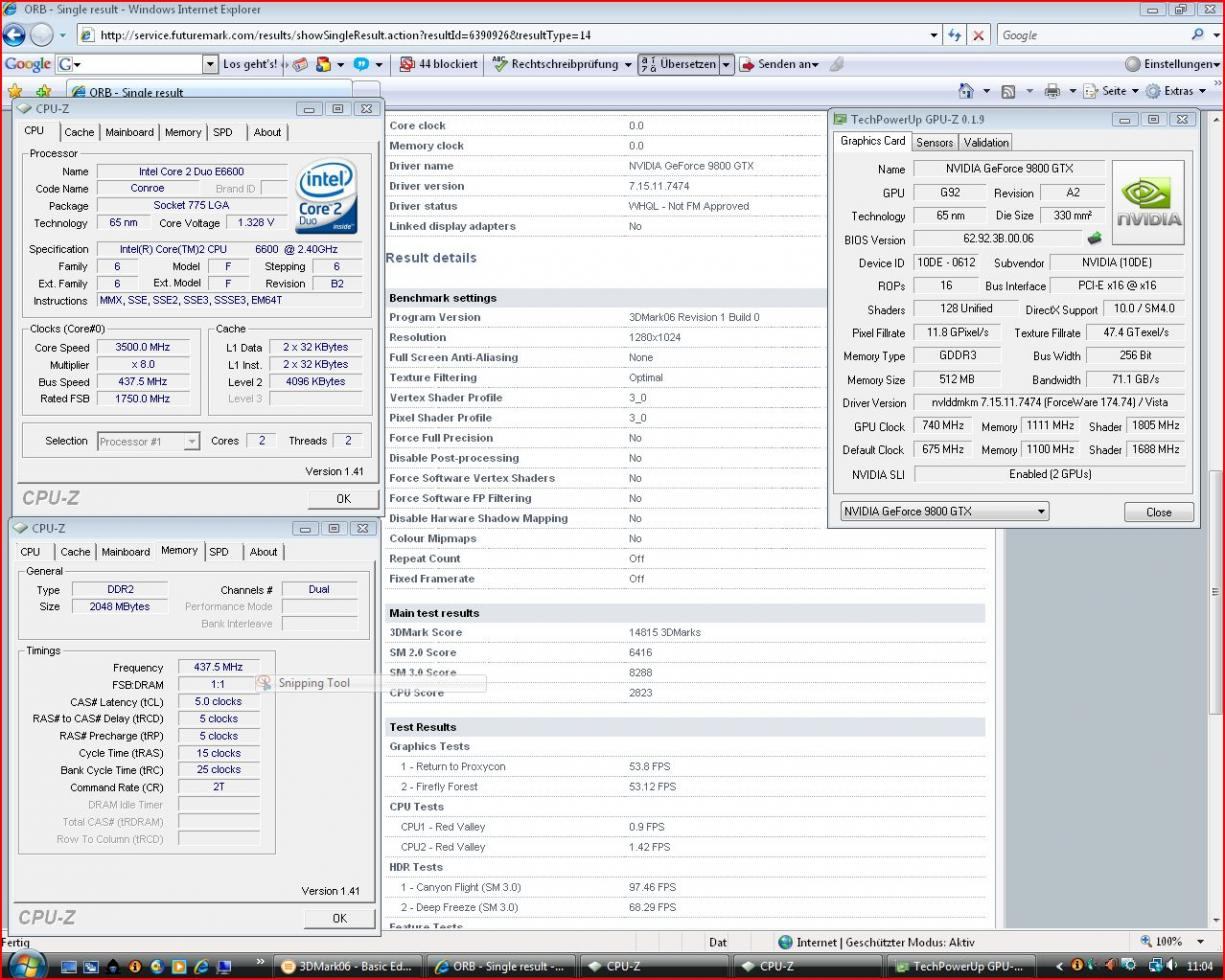Click the Einstellungen button on the Google toolbar
Viewport: 1225px width, 980px height.
[1171, 64]
